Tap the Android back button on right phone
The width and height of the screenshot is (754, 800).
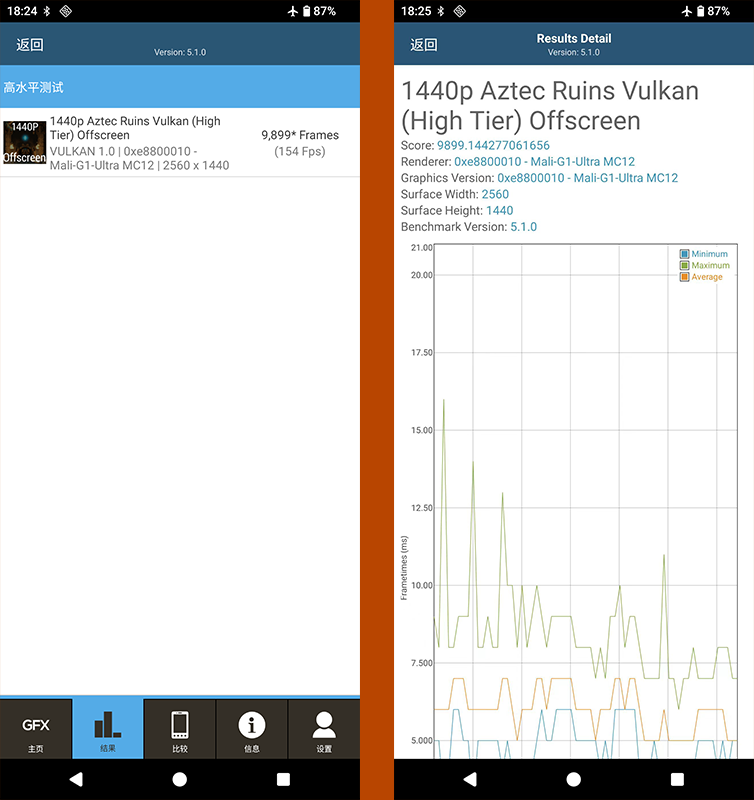470,779
